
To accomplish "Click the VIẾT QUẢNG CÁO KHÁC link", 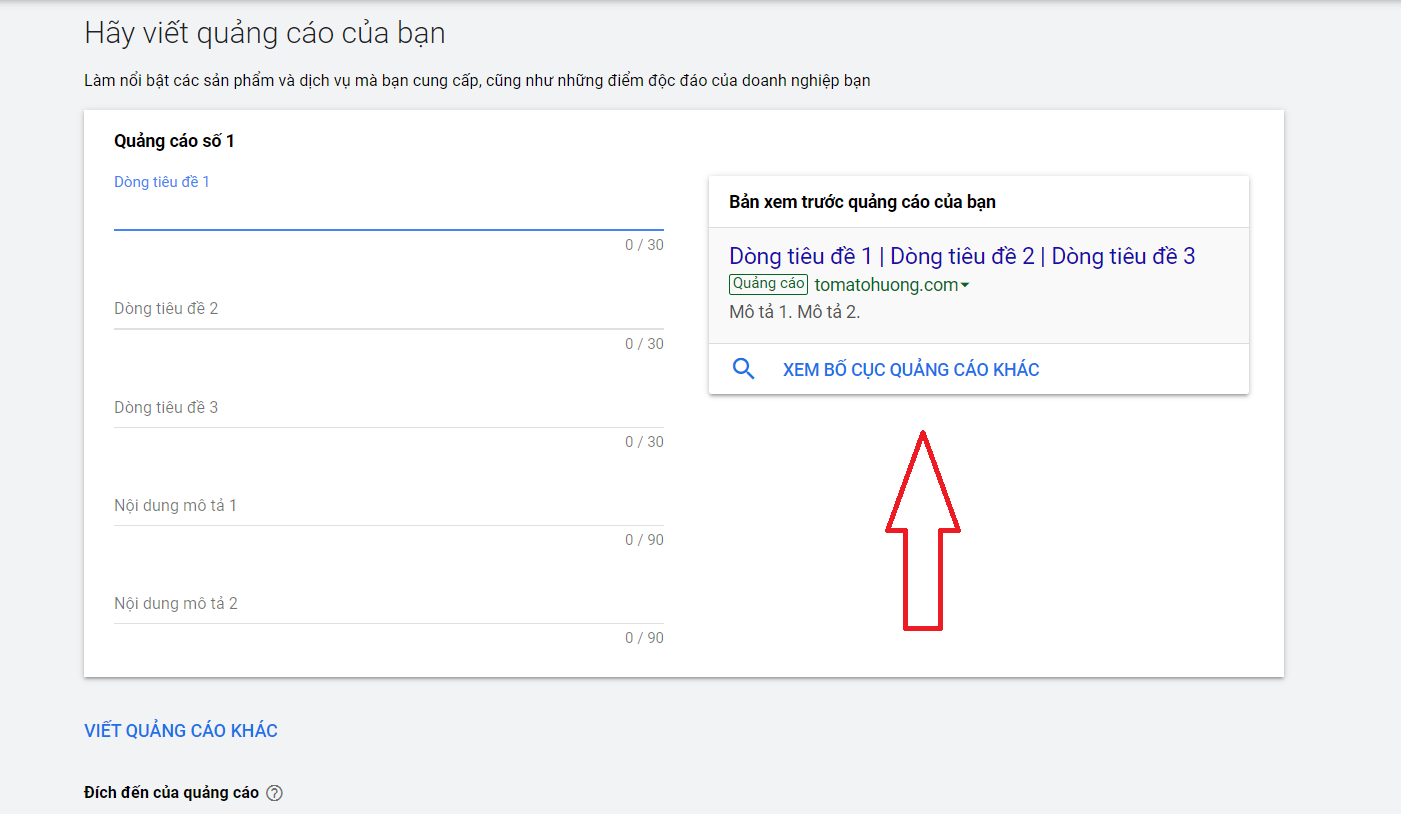I will [x=181, y=731].
